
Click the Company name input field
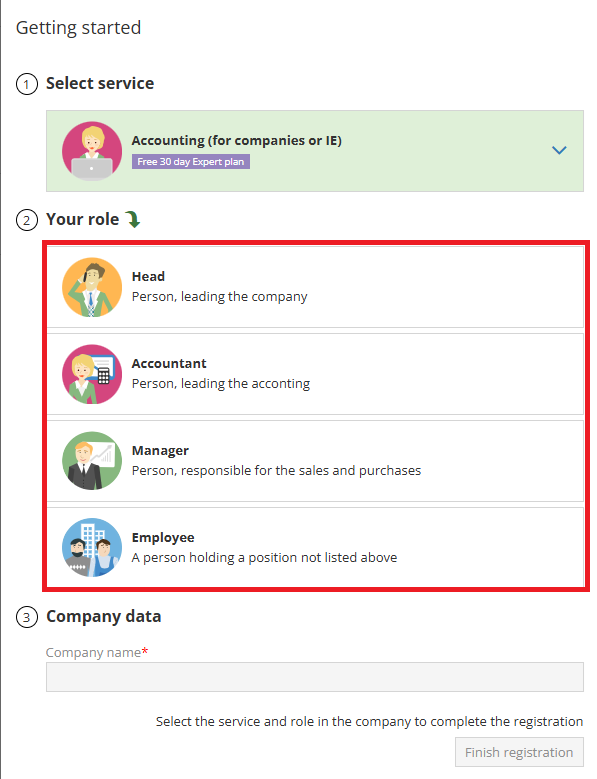(x=315, y=677)
